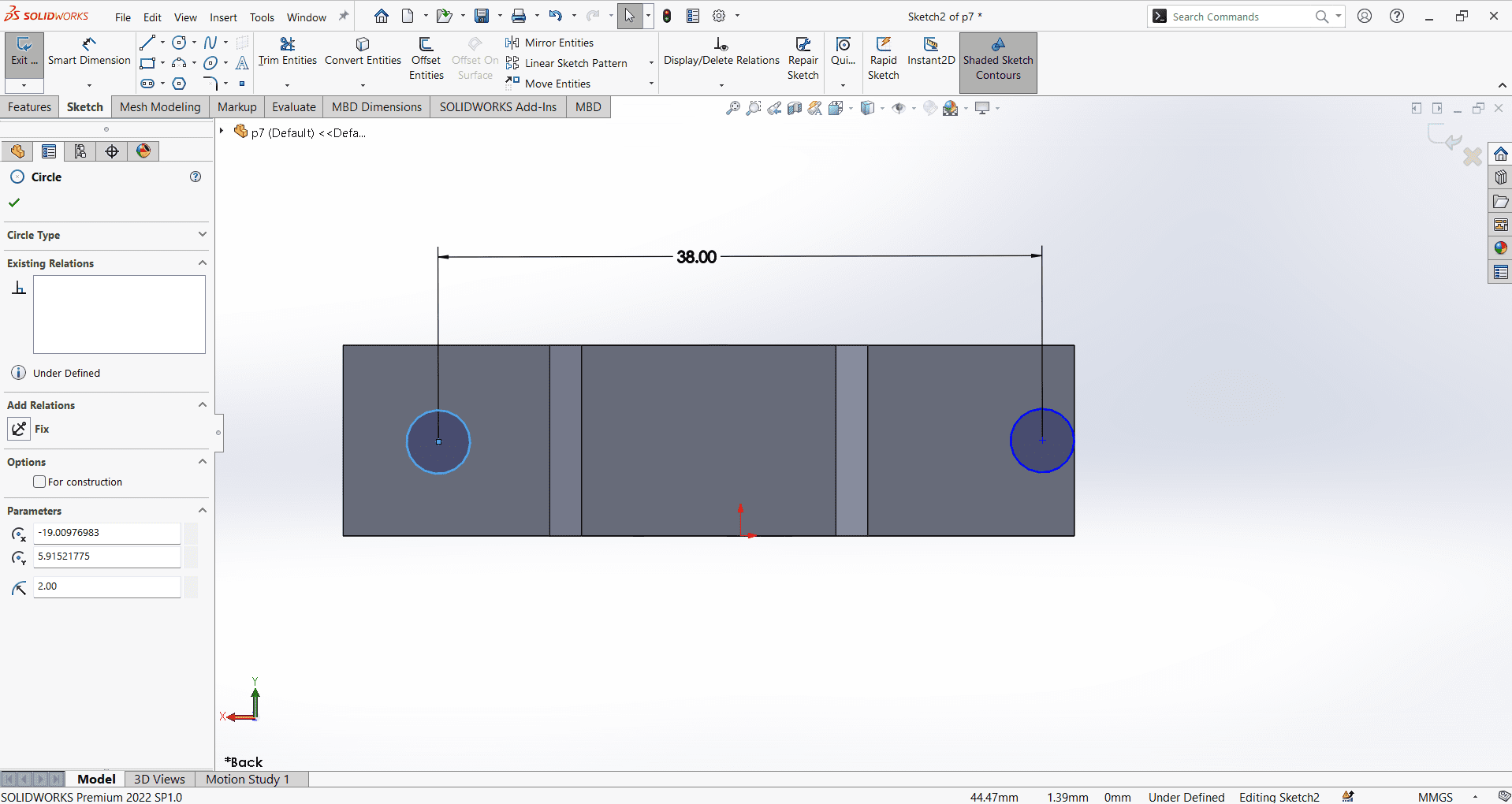The image size is (1512, 804).
Task: Open the Section View tool
Action: (x=795, y=108)
